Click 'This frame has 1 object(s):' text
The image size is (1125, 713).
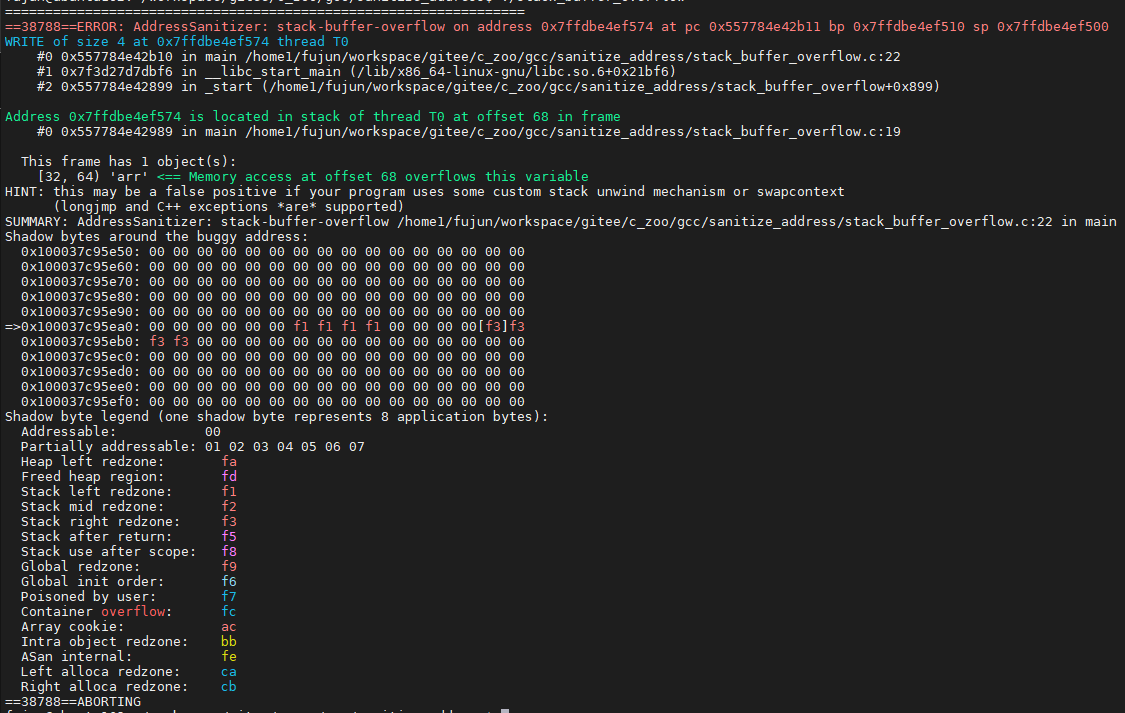[128, 161]
